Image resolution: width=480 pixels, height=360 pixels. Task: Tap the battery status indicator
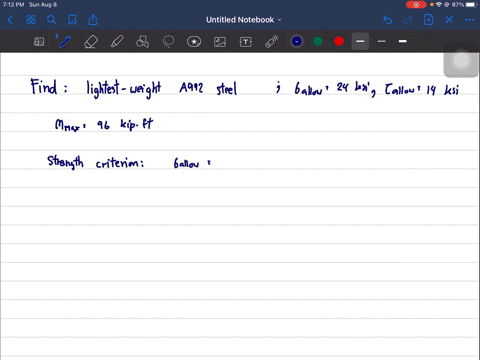tap(465, 5)
